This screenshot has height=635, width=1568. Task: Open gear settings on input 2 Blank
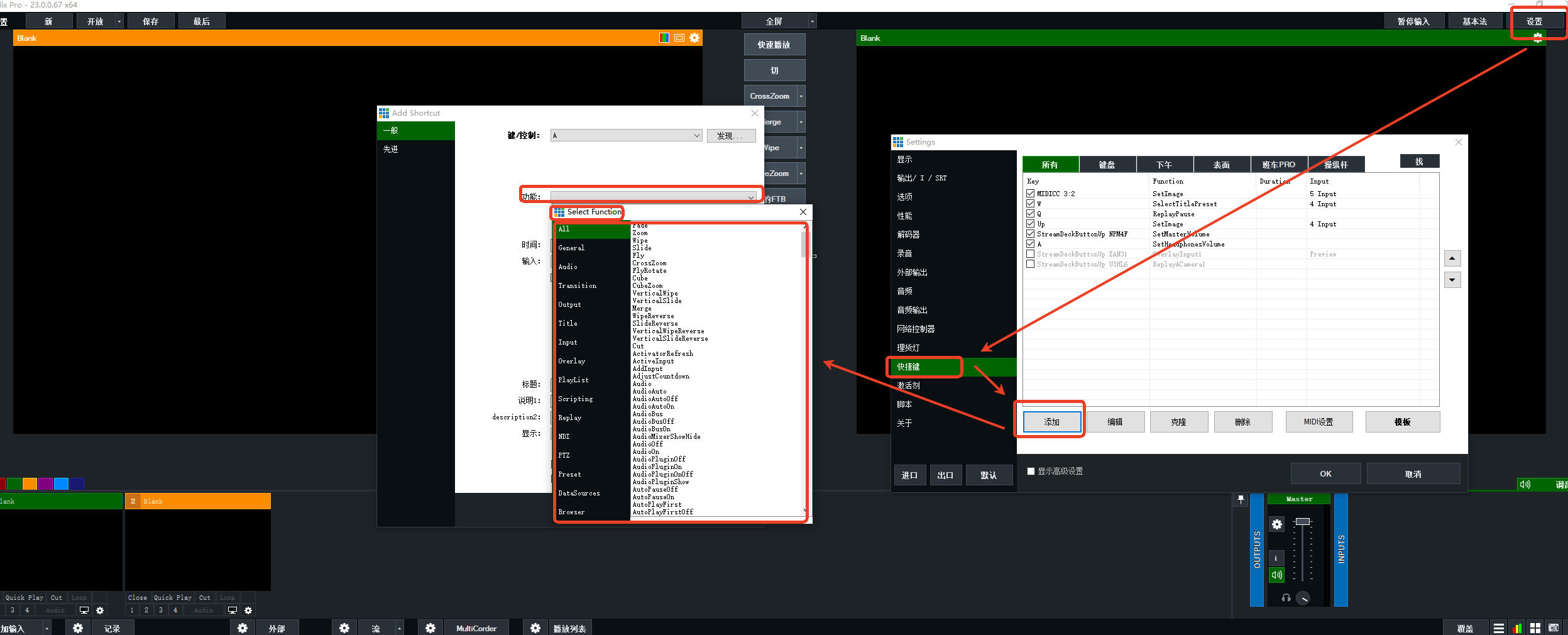(248, 610)
